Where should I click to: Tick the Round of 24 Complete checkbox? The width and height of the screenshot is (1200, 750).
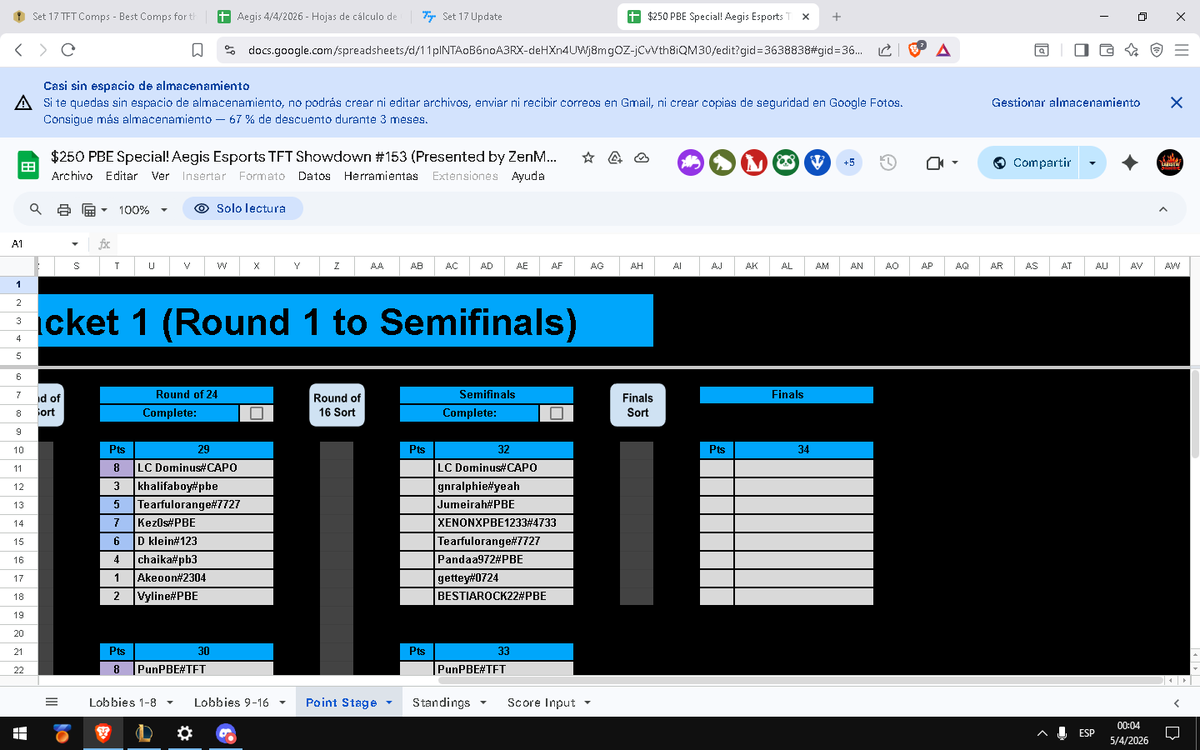[x=256, y=413]
